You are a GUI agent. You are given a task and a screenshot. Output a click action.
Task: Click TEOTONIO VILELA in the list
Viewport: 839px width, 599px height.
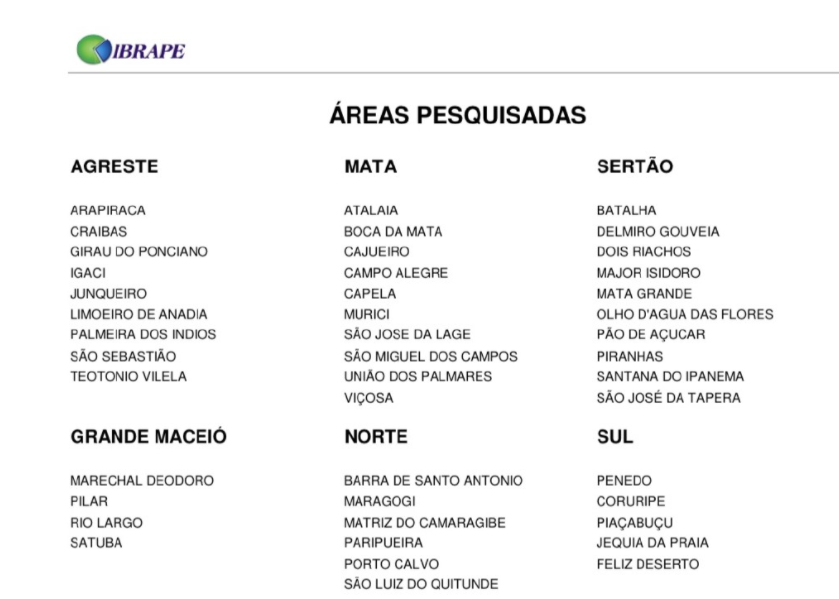(x=128, y=377)
